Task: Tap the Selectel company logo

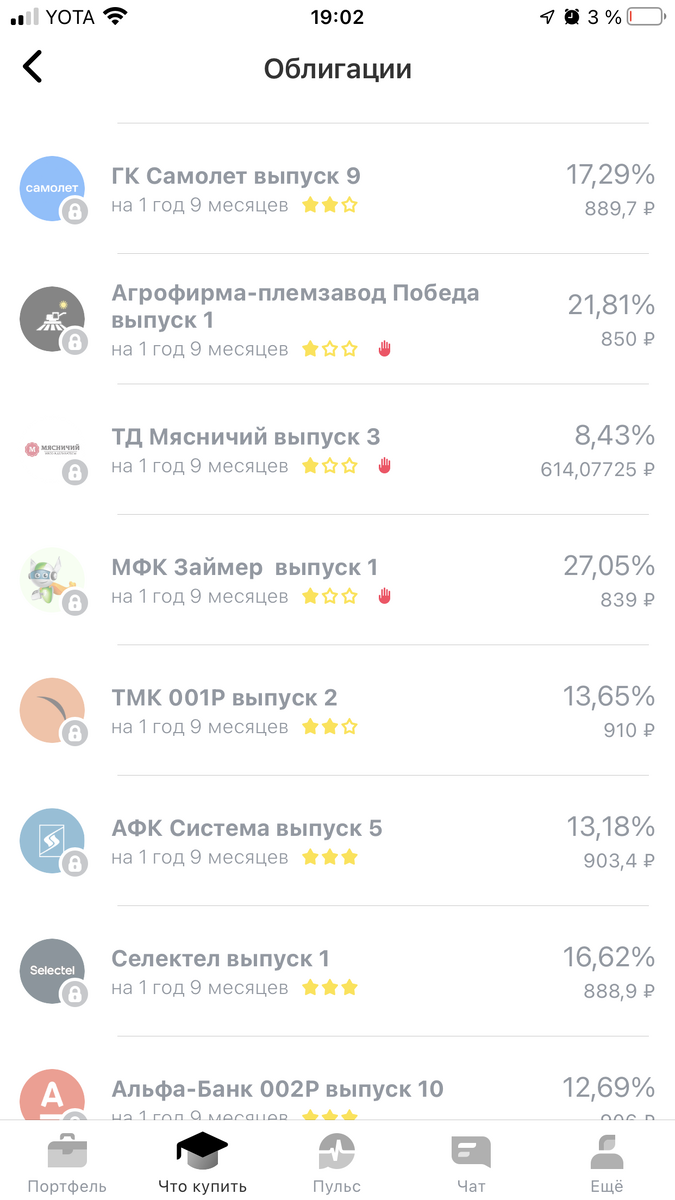Action: click(x=52, y=969)
